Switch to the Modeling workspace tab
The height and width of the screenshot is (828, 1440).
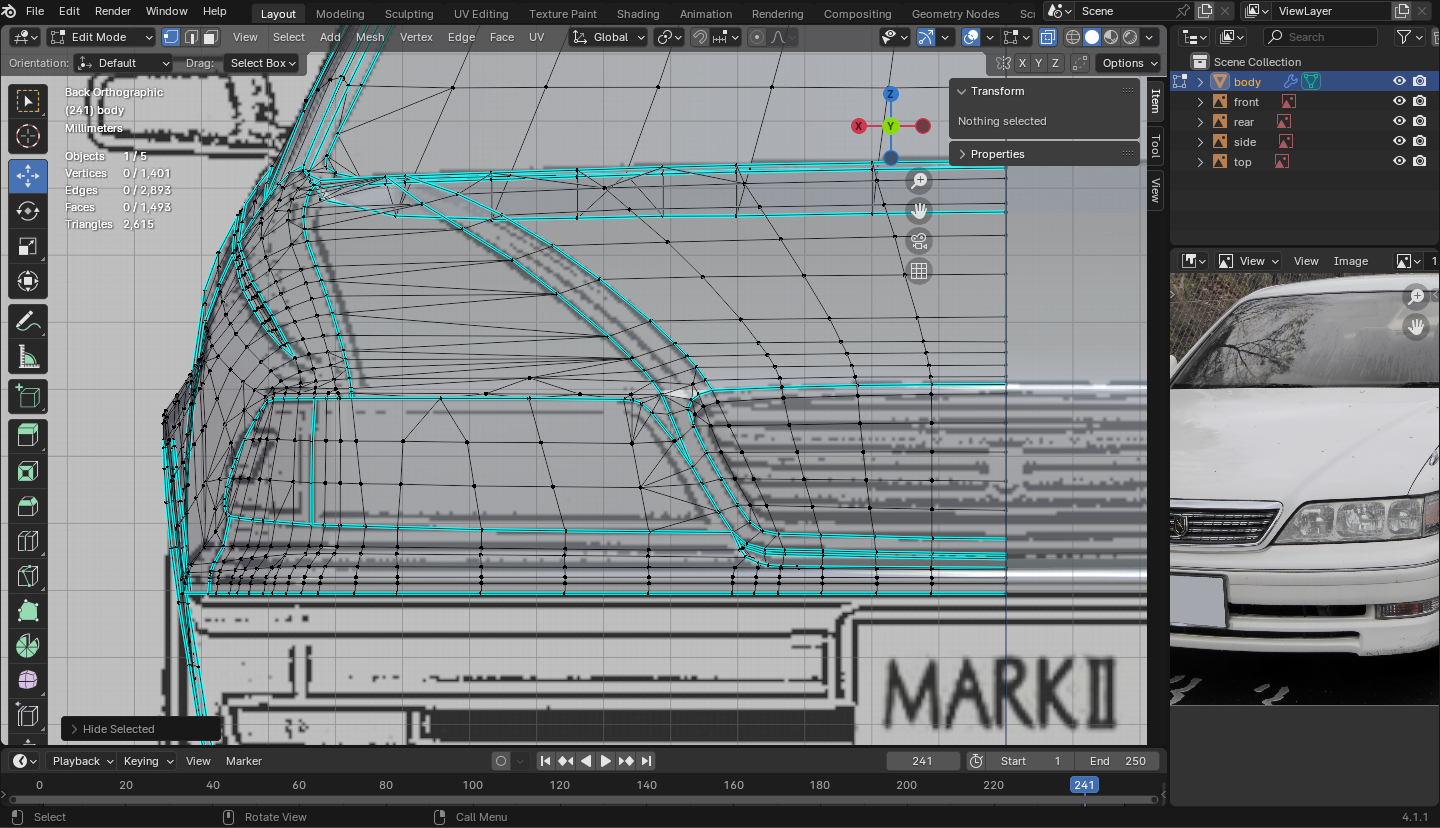pyautogui.click(x=340, y=14)
